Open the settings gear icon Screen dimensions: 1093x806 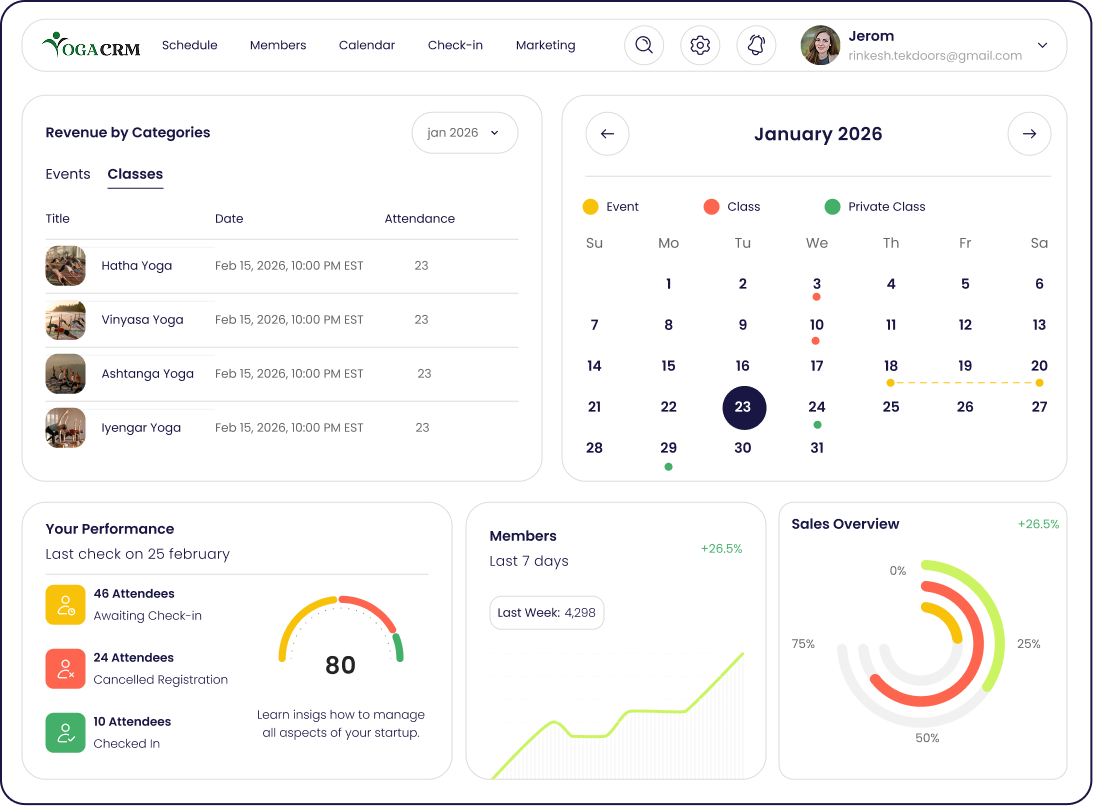coord(700,45)
